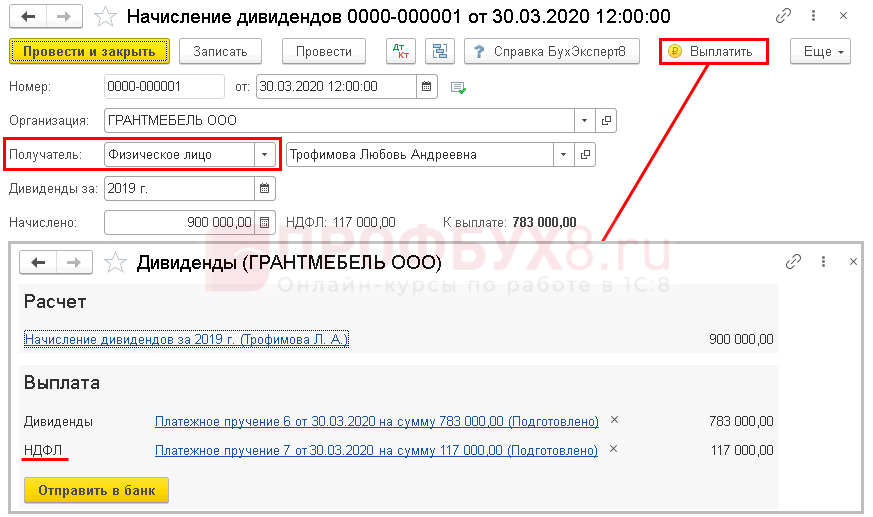The image size is (873, 517).
Task: Go back in the Дивиденды window
Action: pyautogui.click(x=38, y=262)
